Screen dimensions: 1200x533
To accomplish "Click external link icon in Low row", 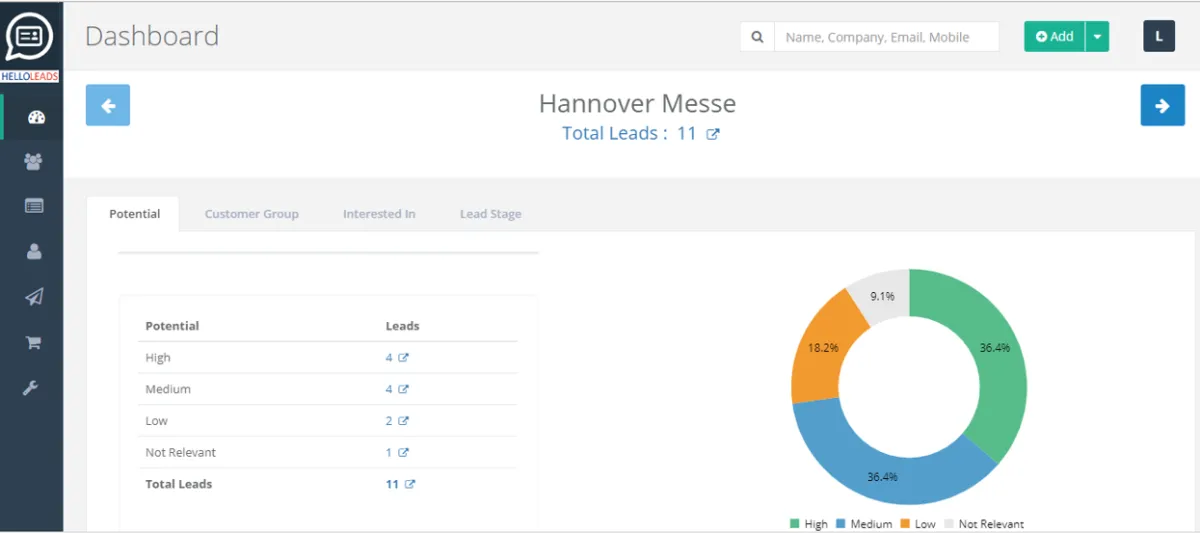I will coord(404,421).
